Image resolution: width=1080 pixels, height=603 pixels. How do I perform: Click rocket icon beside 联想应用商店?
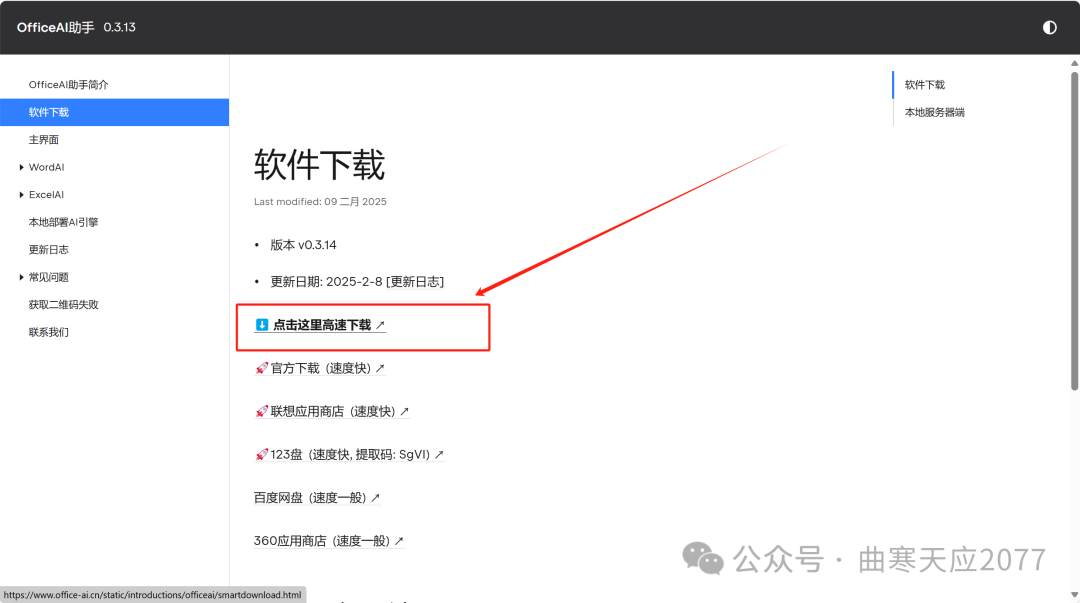click(x=261, y=411)
